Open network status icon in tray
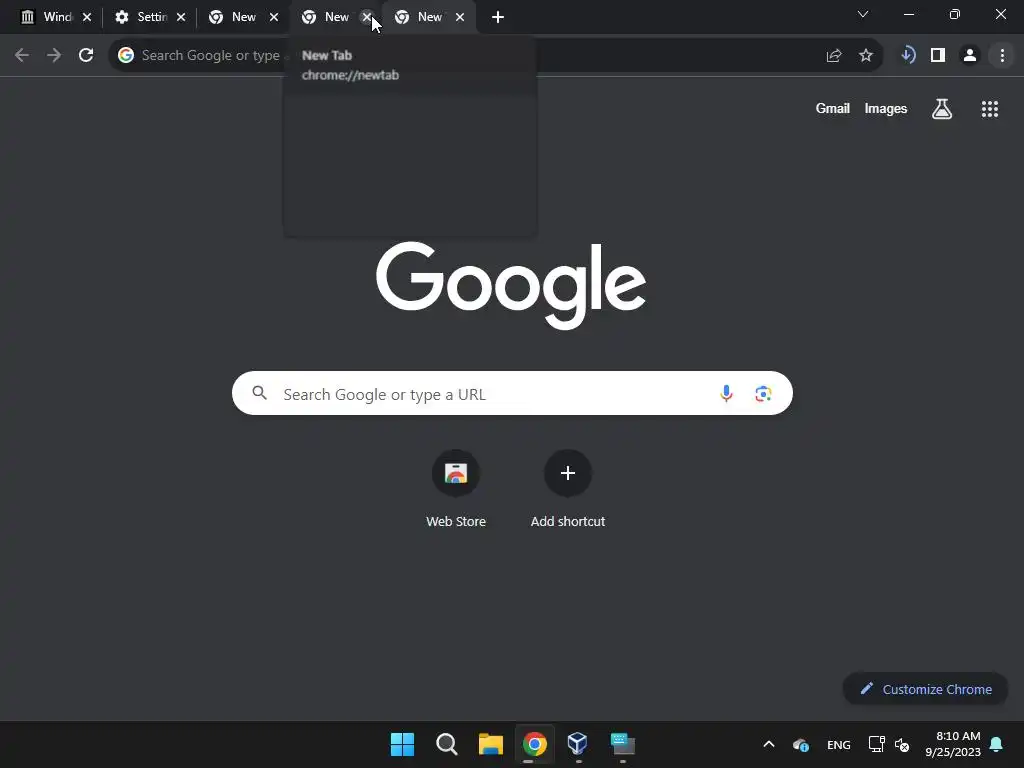Viewport: 1024px width, 768px height. 876,744
